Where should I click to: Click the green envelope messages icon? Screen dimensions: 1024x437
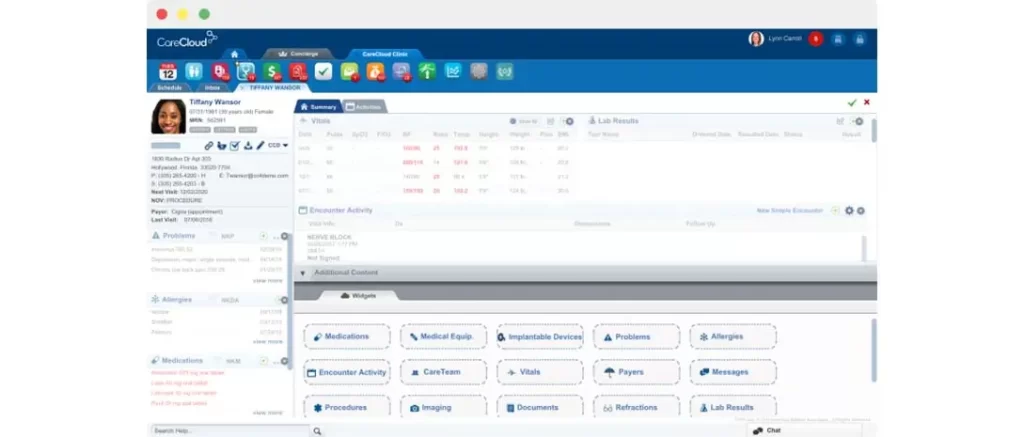349,71
